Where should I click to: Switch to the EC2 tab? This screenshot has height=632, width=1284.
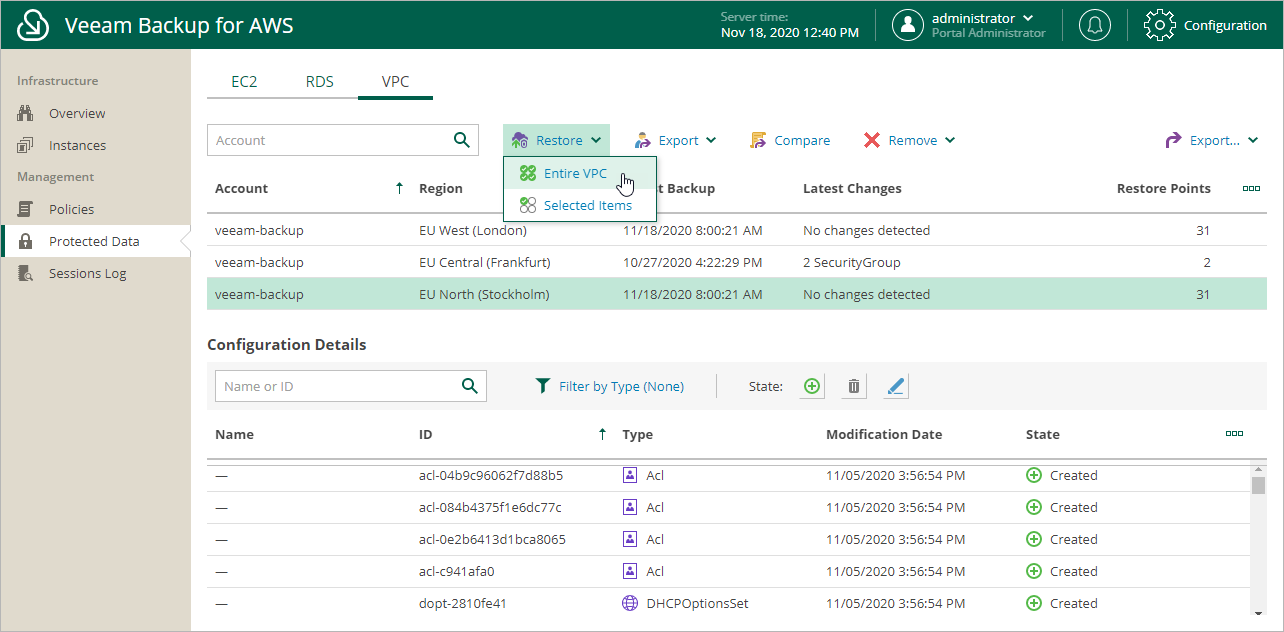tap(244, 82)
